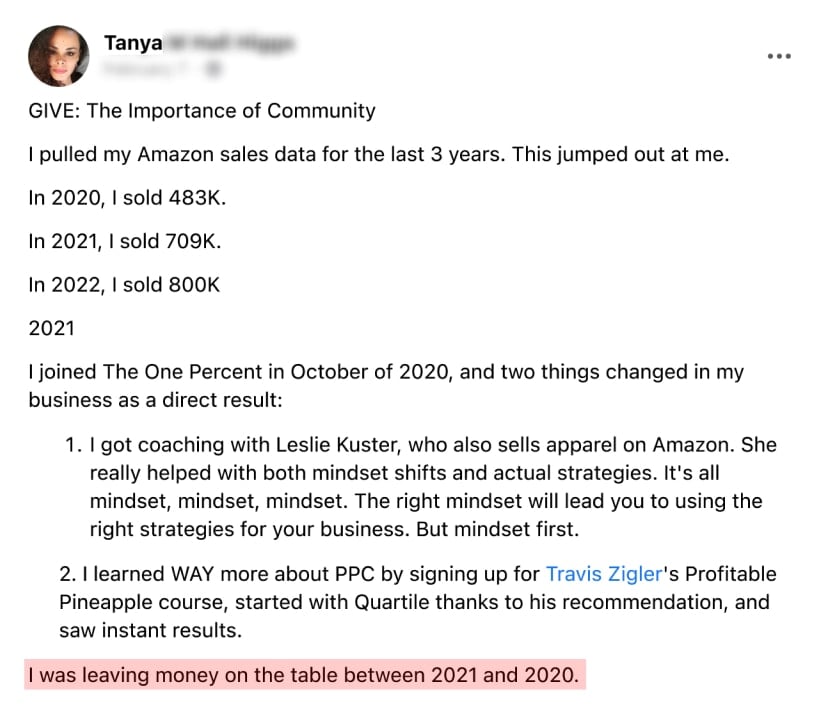Click the Amazon sales data sentence
816x716 pixels.
coord(379,155)
